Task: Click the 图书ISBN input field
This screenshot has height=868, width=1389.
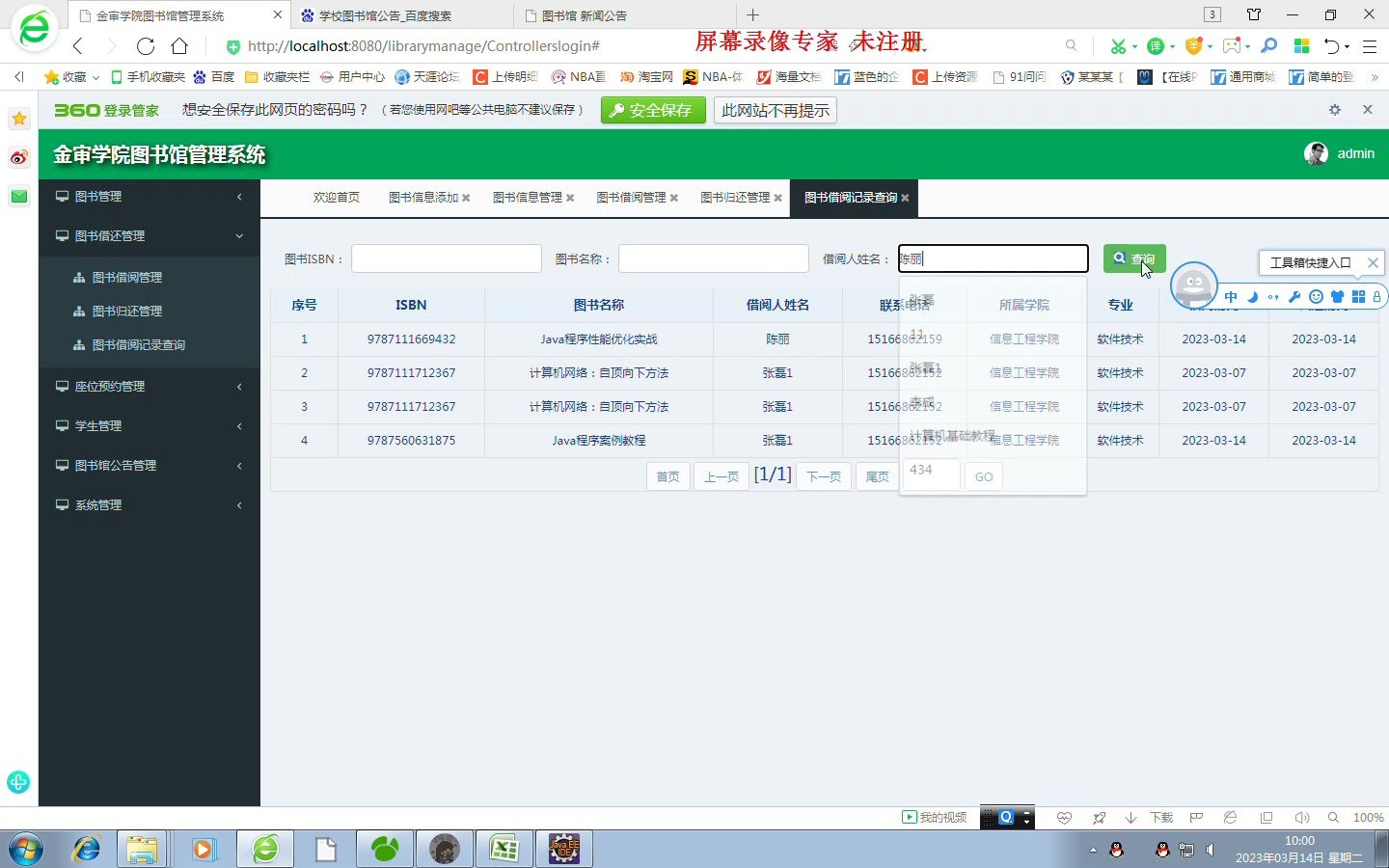Action: pyautogui.click(x=446, y=258)
